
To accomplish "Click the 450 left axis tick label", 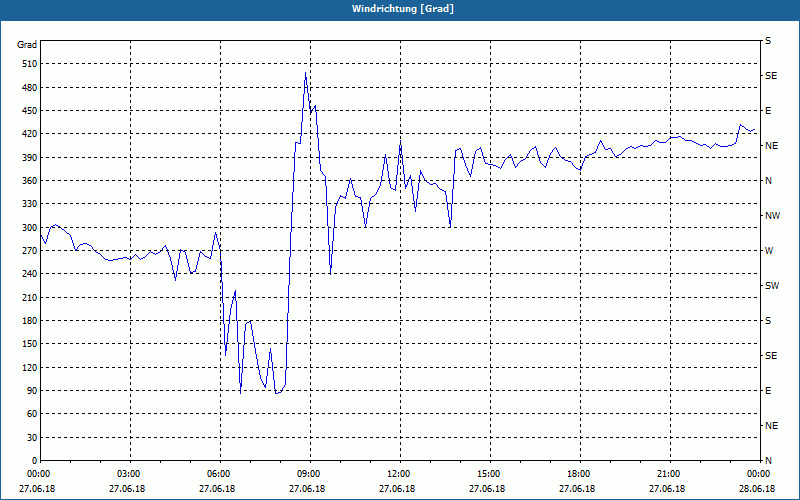I will [x=29, y=111].
